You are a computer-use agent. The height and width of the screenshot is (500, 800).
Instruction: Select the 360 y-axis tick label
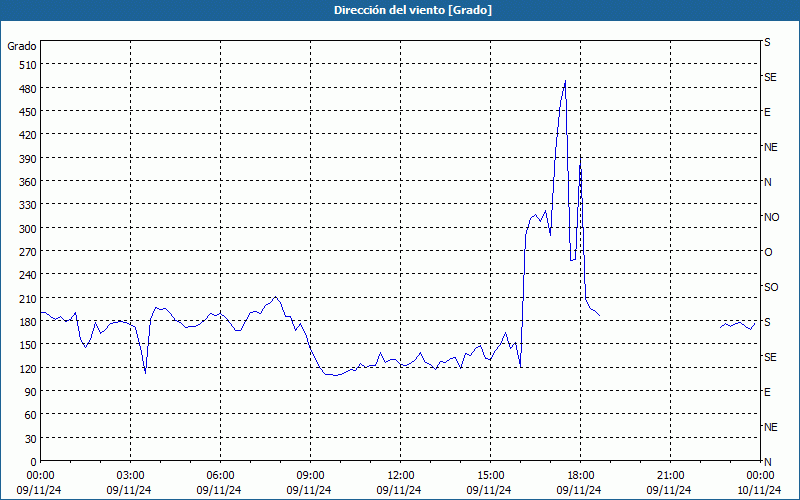[29, 182]
